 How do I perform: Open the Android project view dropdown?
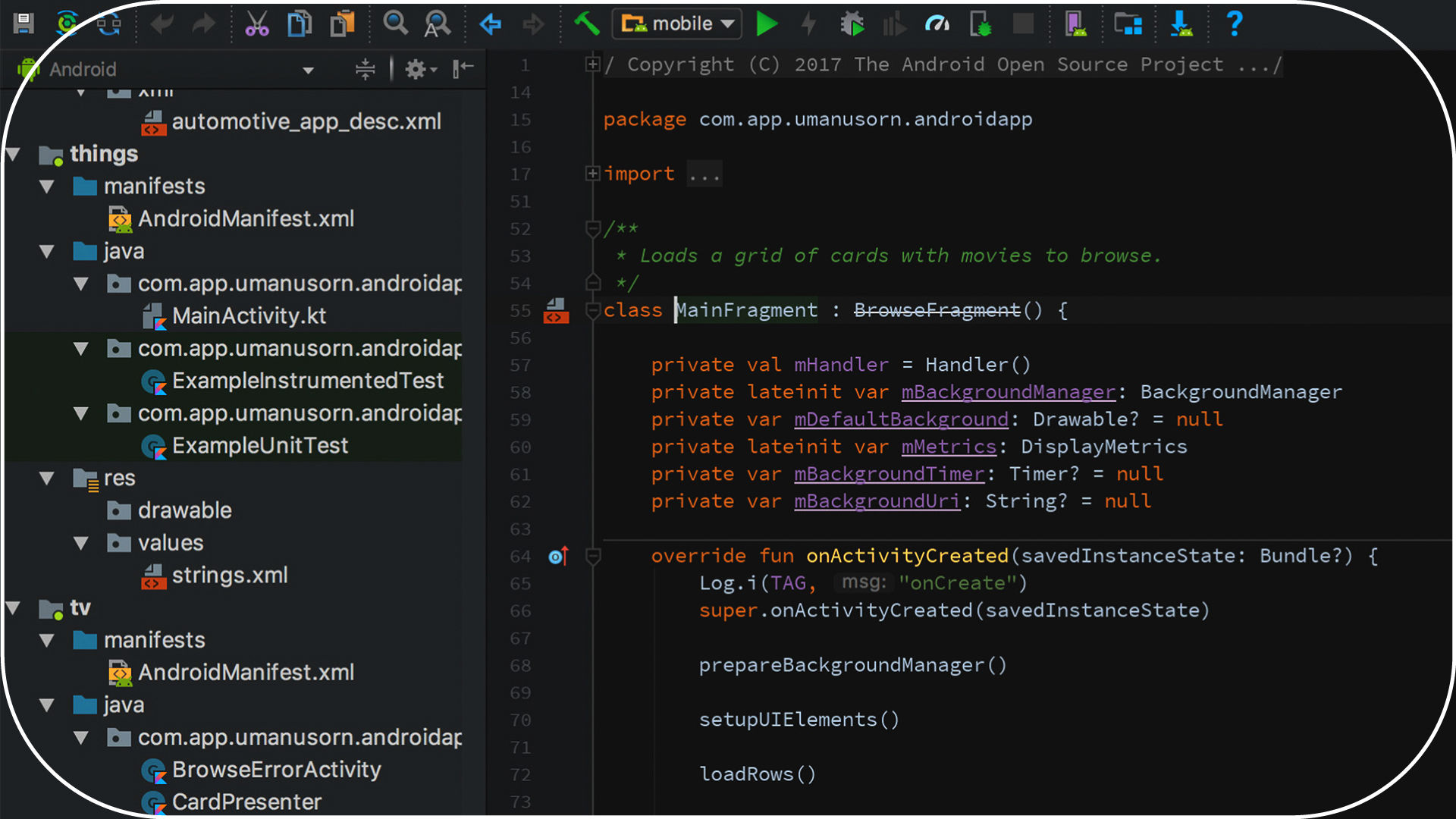click(x=308, y=69)
